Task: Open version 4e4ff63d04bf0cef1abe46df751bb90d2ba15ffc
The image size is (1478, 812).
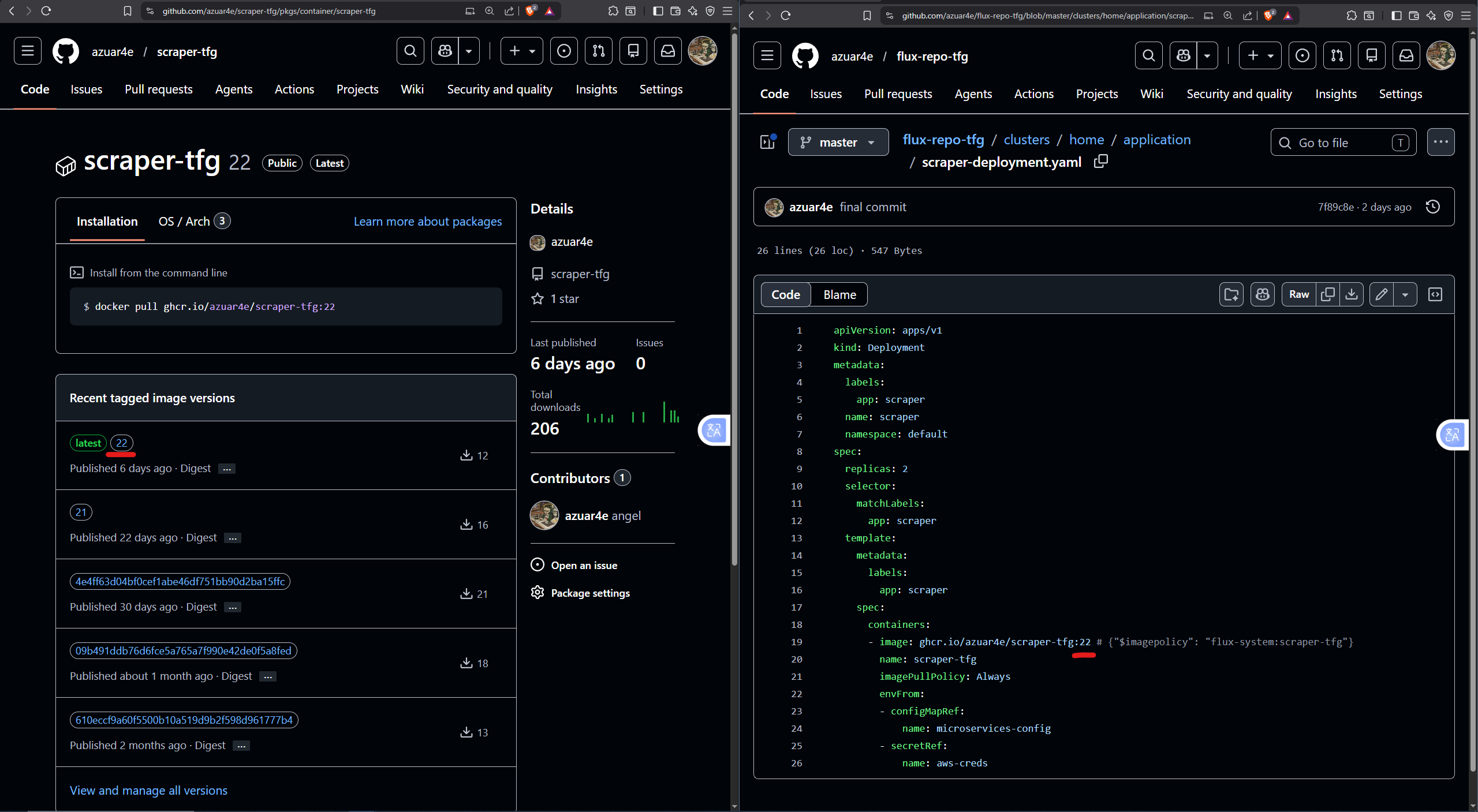Action: tap(180, 582)
